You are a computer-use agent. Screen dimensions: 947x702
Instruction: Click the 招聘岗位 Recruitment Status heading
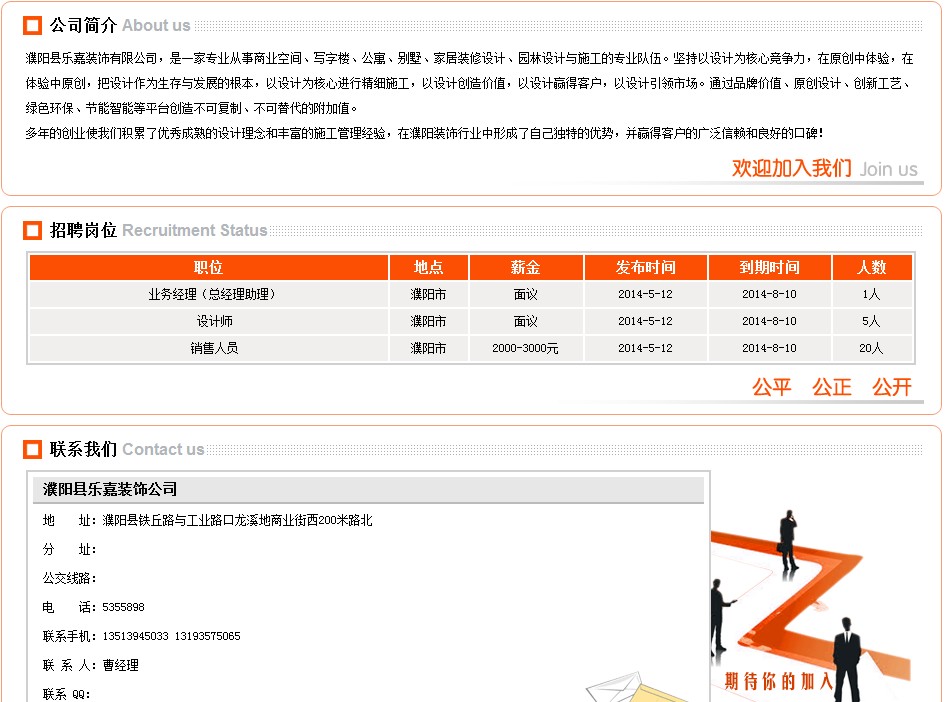(x=158, y=230)
